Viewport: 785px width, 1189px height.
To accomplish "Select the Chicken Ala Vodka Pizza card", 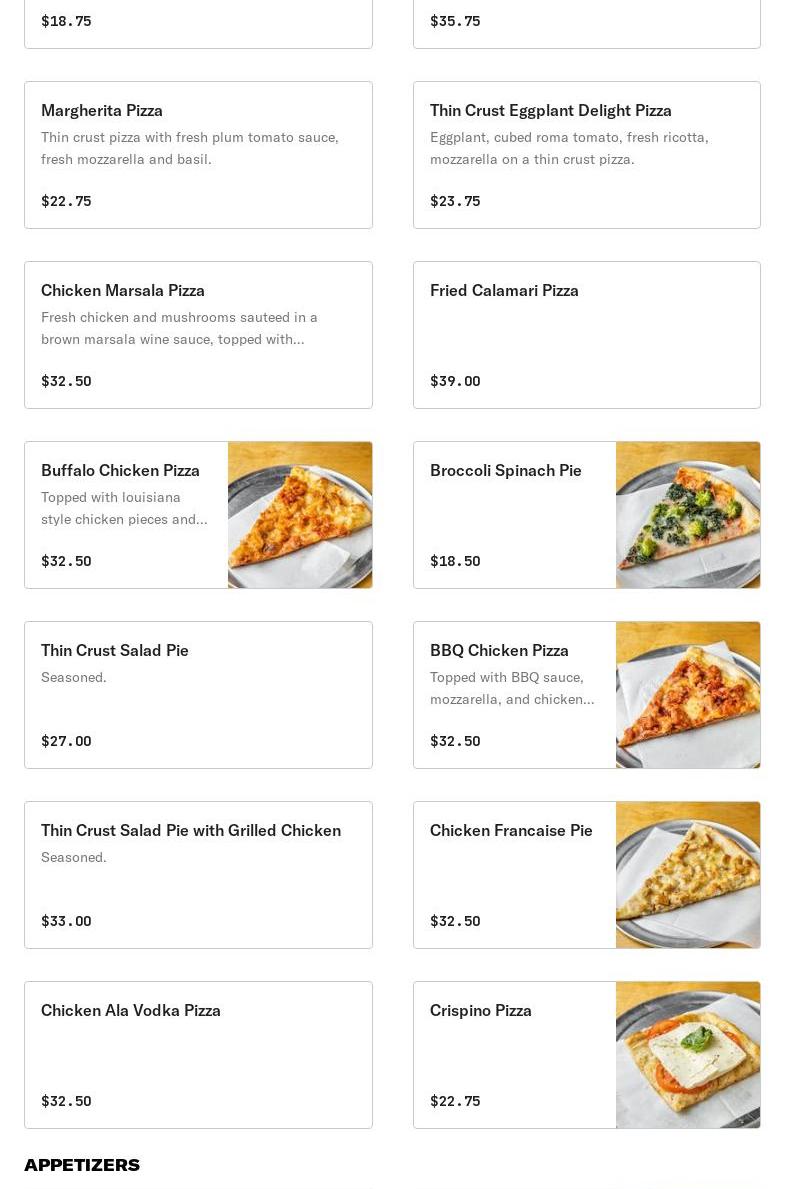I will 198,1055.
